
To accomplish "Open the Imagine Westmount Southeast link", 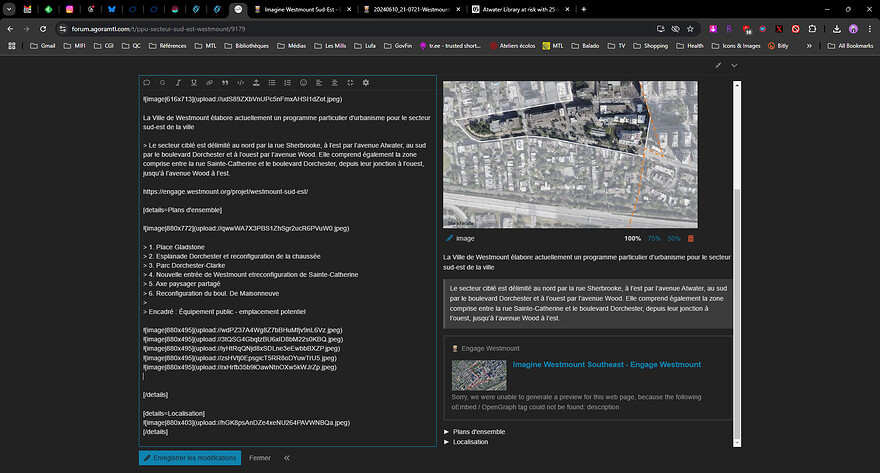I will [x=607, y=365].
